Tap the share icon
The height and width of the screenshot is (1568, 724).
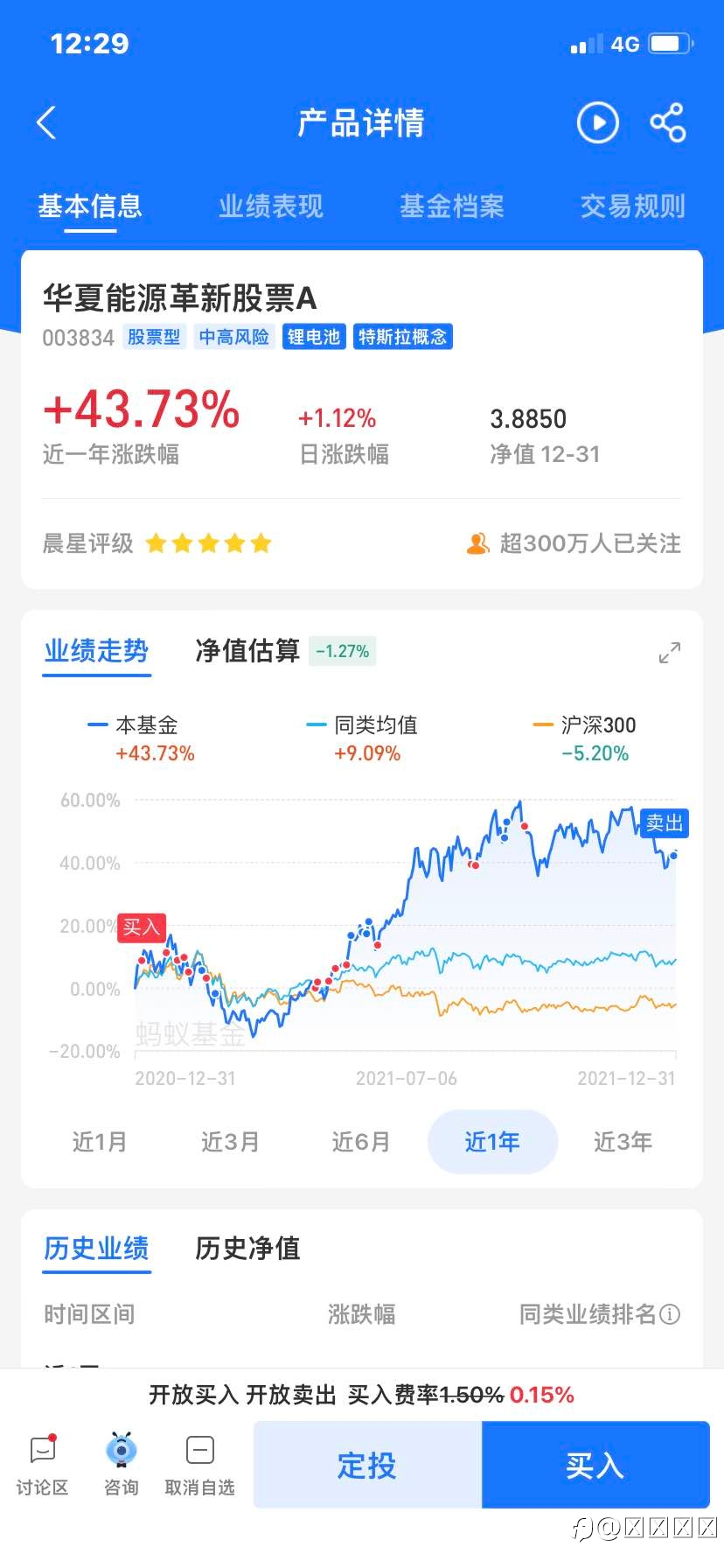click(668, 123)
